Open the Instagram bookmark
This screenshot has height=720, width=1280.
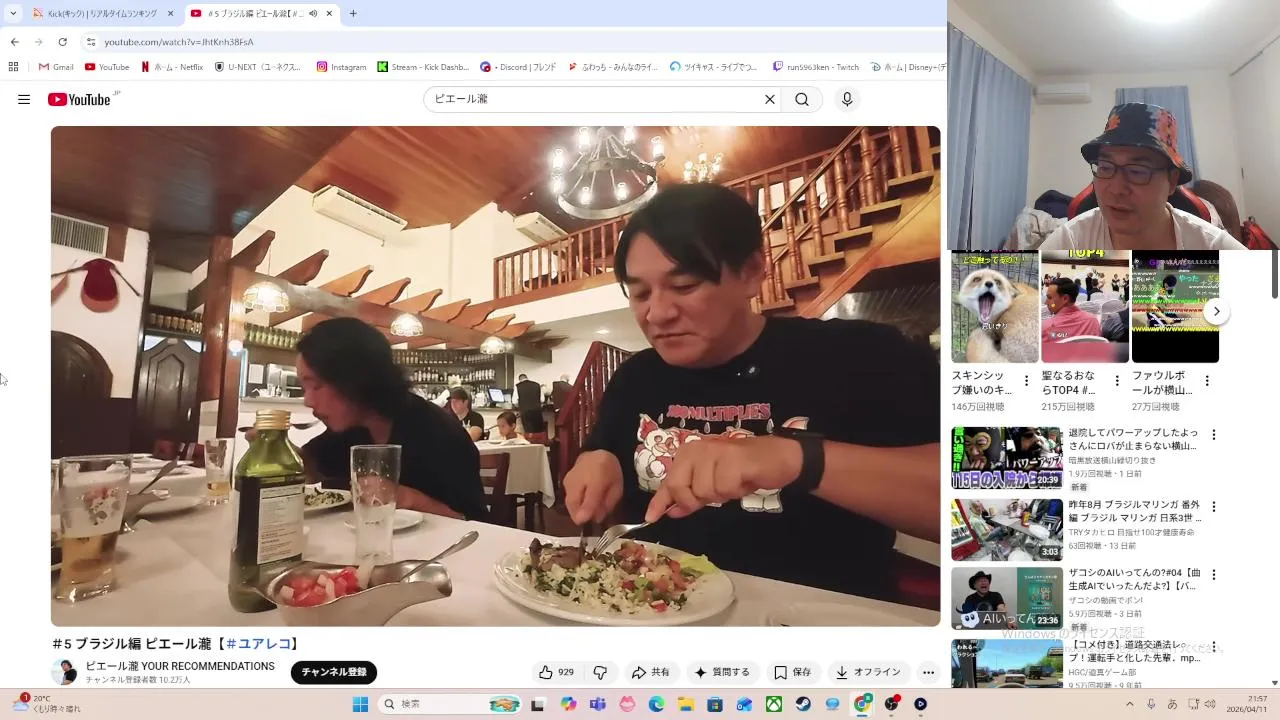pos(341,67)
